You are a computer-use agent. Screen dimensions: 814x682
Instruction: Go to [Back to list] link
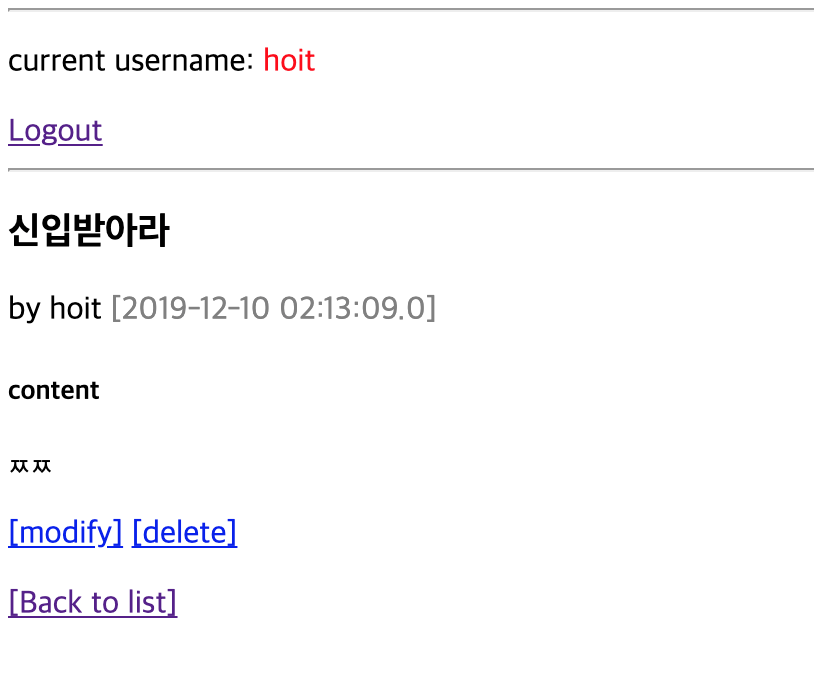click(92, 602)
